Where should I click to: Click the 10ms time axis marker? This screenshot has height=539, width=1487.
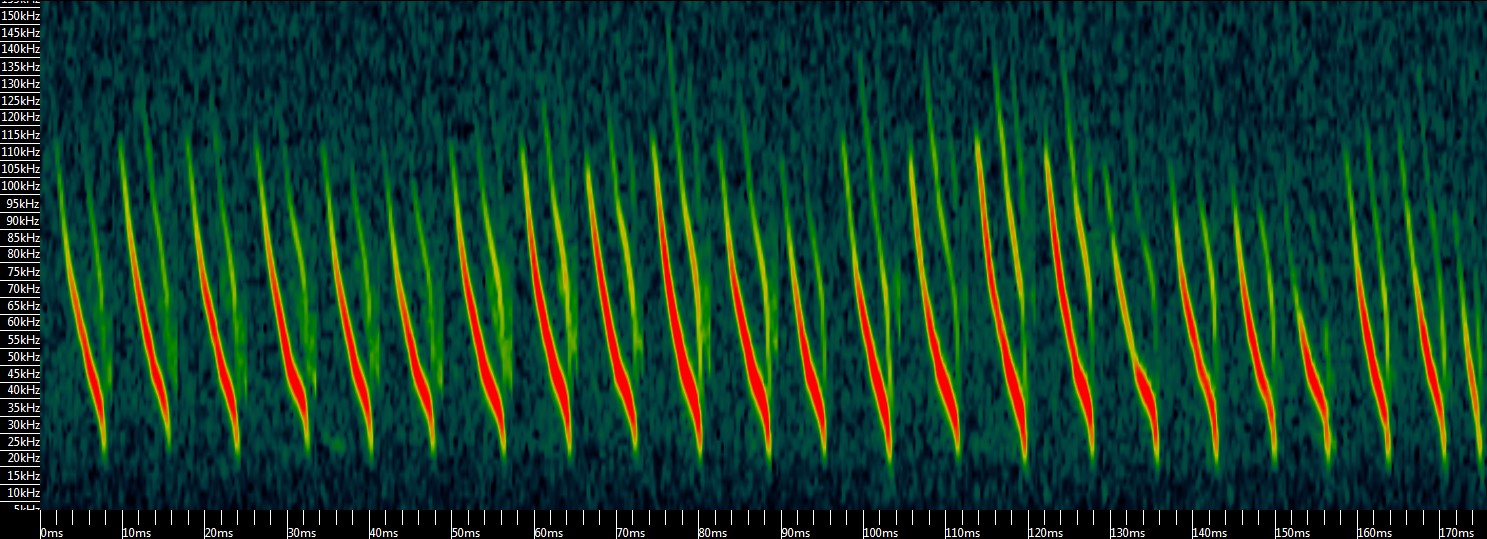136,533
